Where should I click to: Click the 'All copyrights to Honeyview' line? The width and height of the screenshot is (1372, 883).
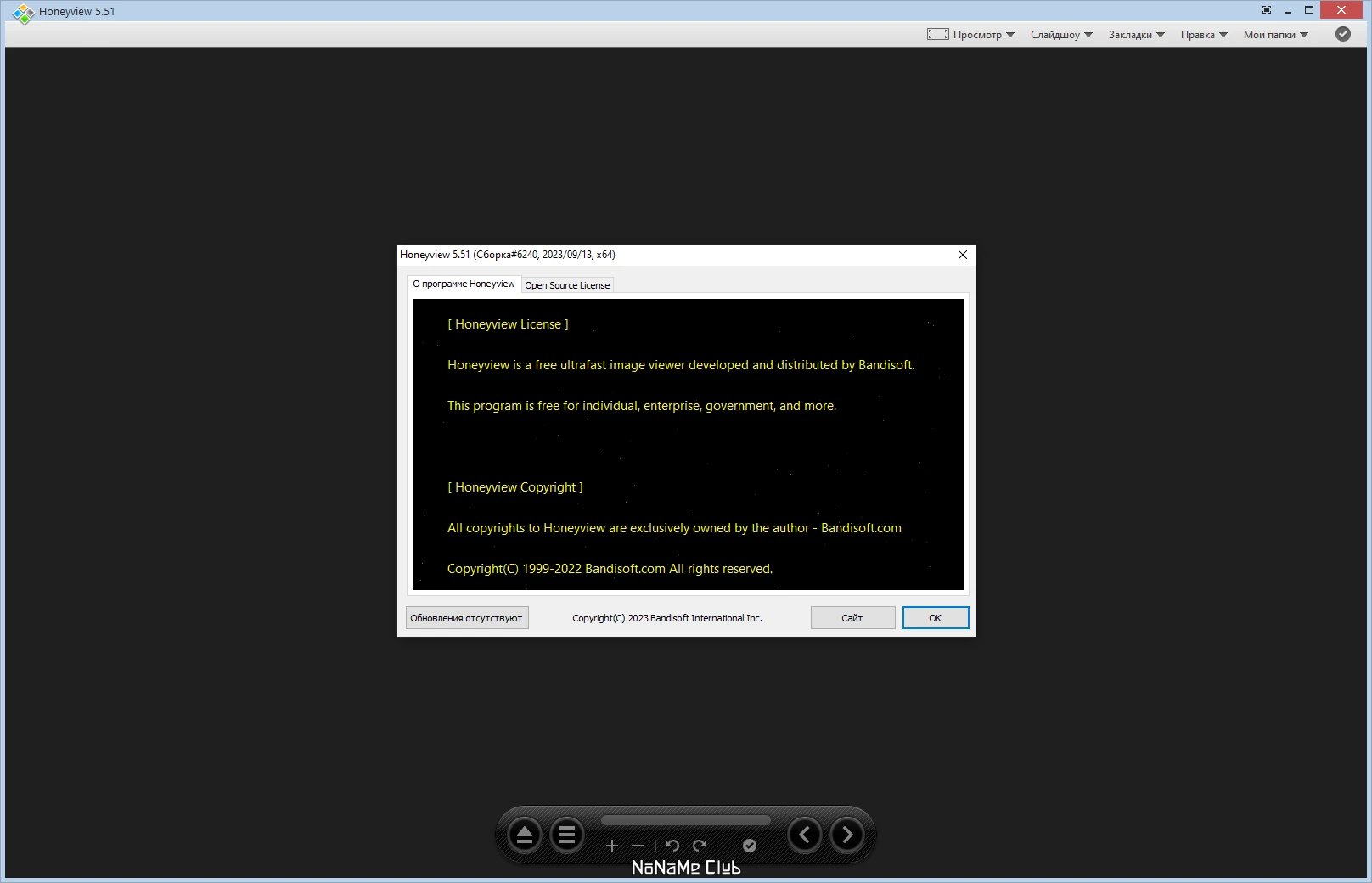(x=674, y=528)
